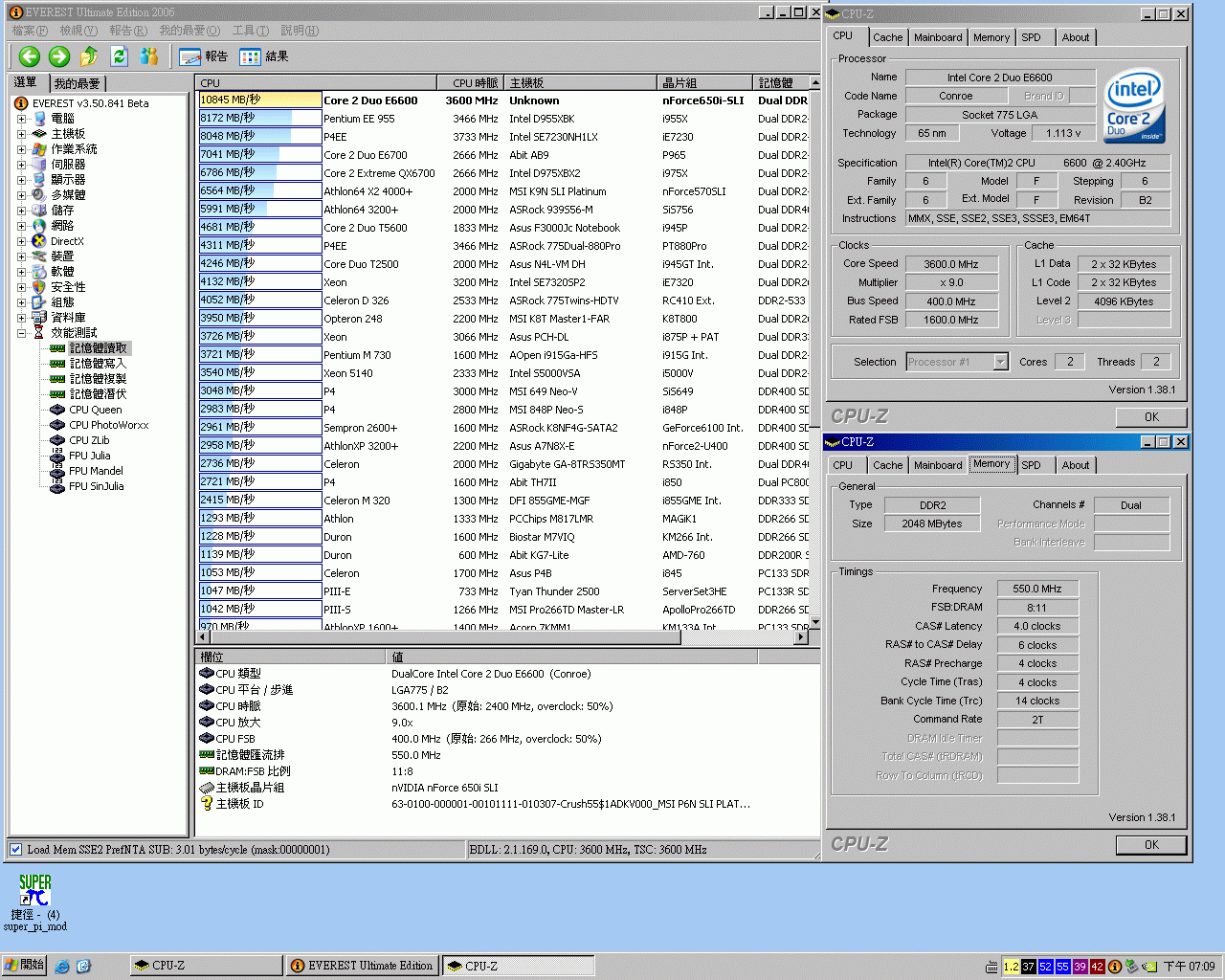Open the super_pi_mod desktop shortcut

35,900
